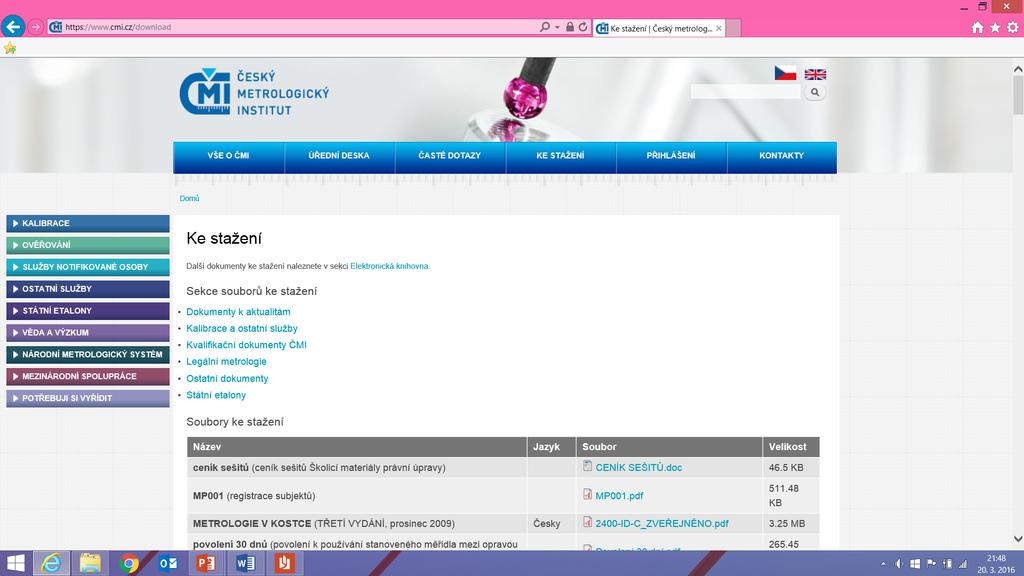Click the ČMI logo

pyautogui.click(x=254, y=92)
